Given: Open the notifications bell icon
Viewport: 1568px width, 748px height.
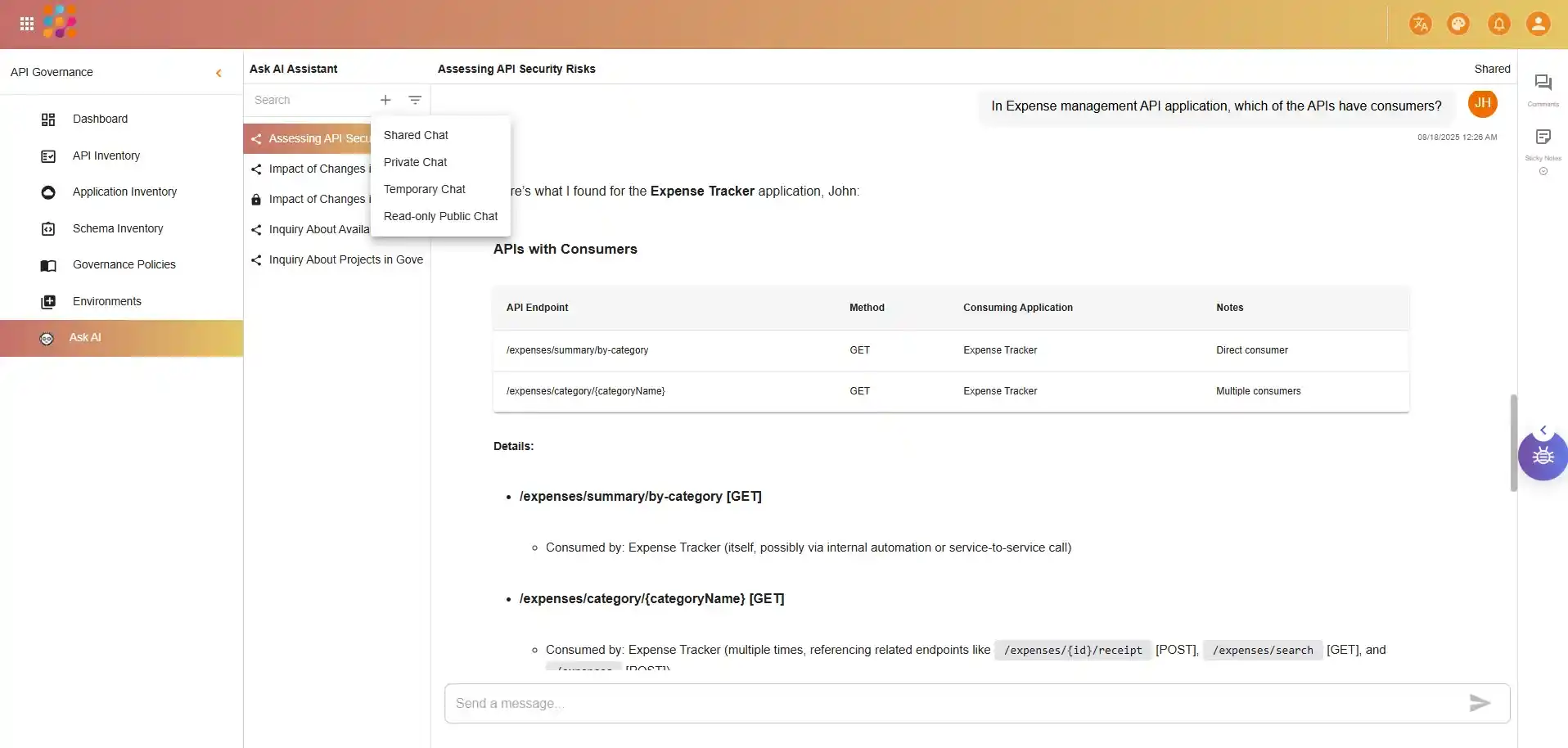Looking at the screenshot, I should 1498,25.
